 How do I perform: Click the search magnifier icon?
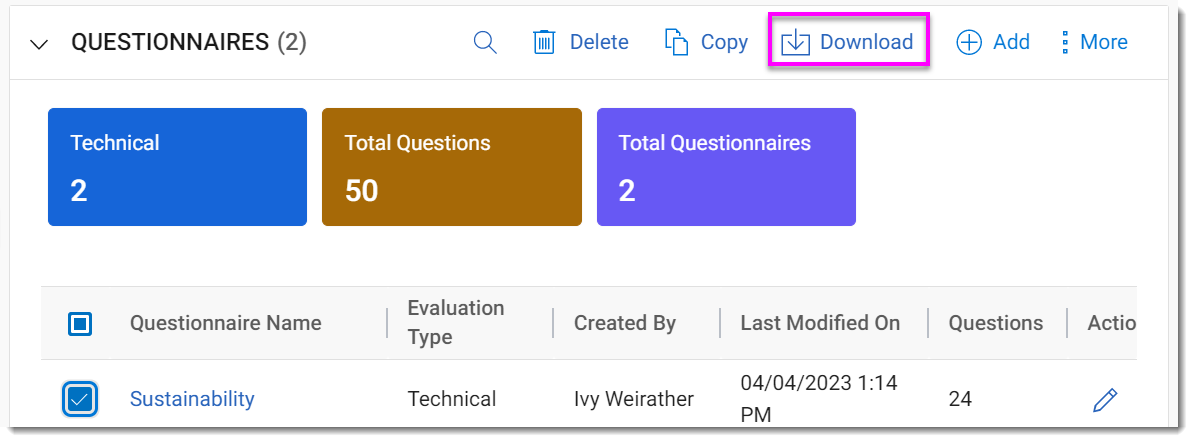click(x=485, y=42)
